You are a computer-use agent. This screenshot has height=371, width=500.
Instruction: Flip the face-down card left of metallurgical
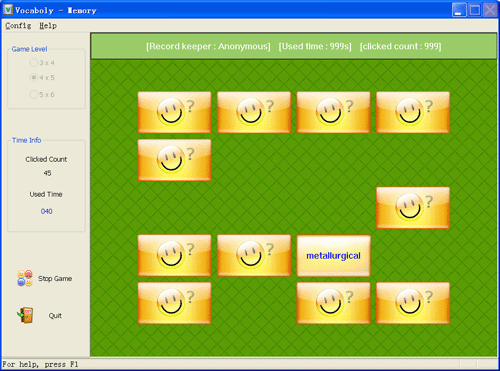point(254,256)
